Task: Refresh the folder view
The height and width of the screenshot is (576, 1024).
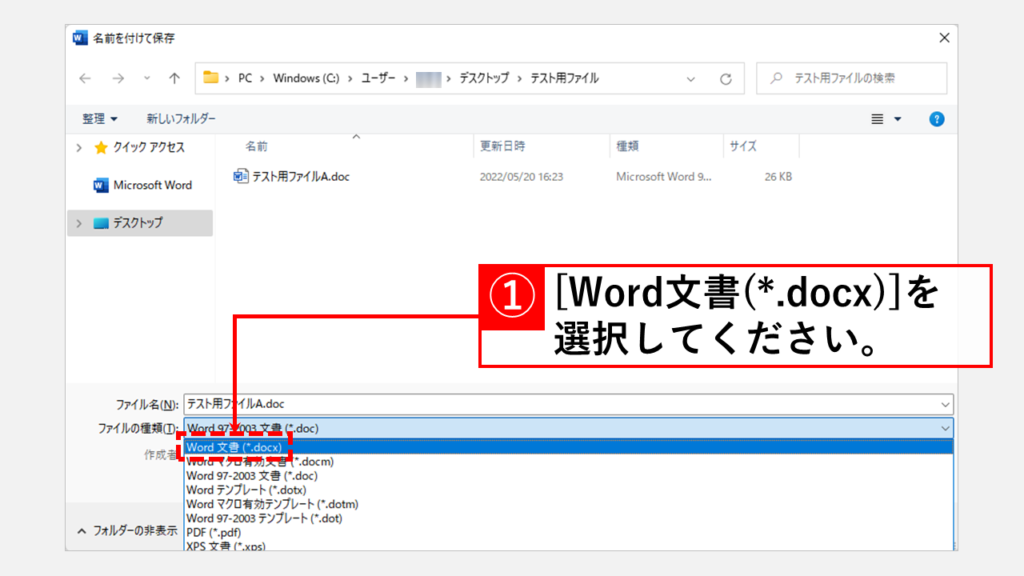Action: [726, 78]
